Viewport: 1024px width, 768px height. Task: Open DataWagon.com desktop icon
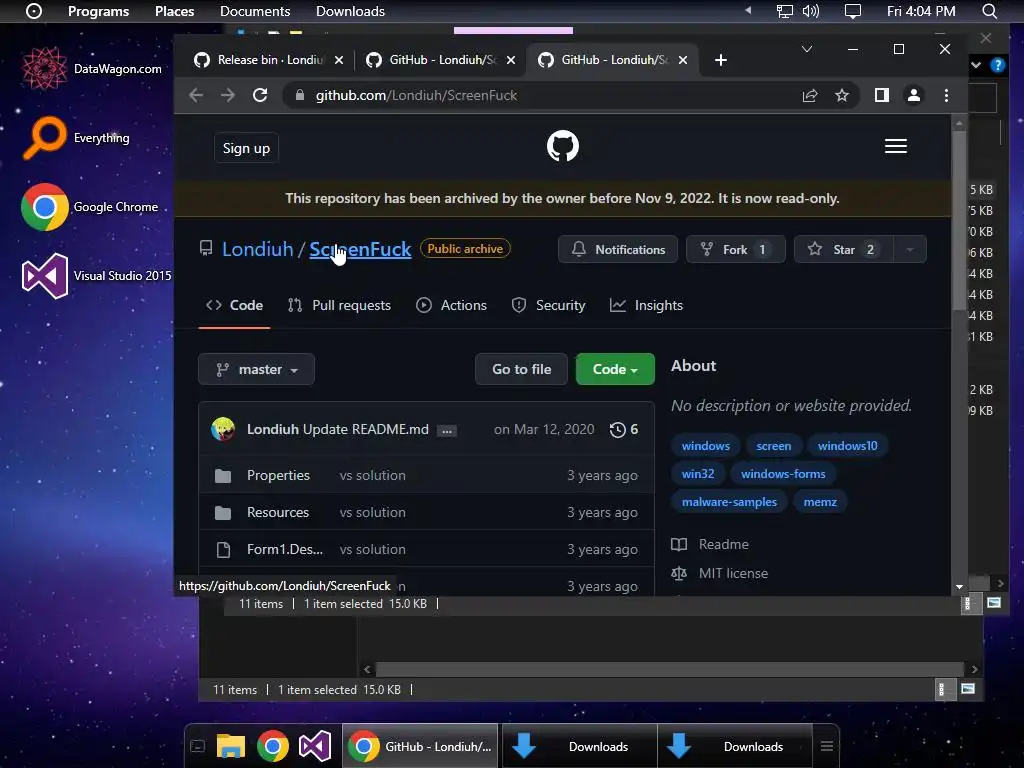(91, 69)
